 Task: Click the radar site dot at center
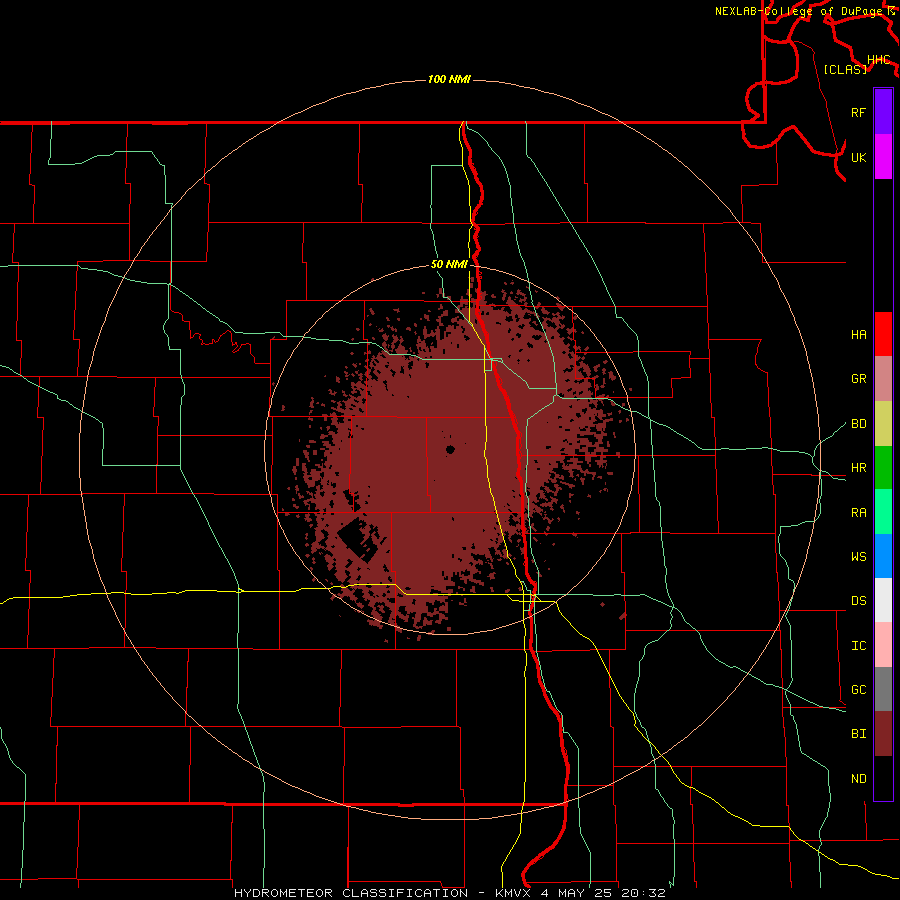[x=450, y=449]
